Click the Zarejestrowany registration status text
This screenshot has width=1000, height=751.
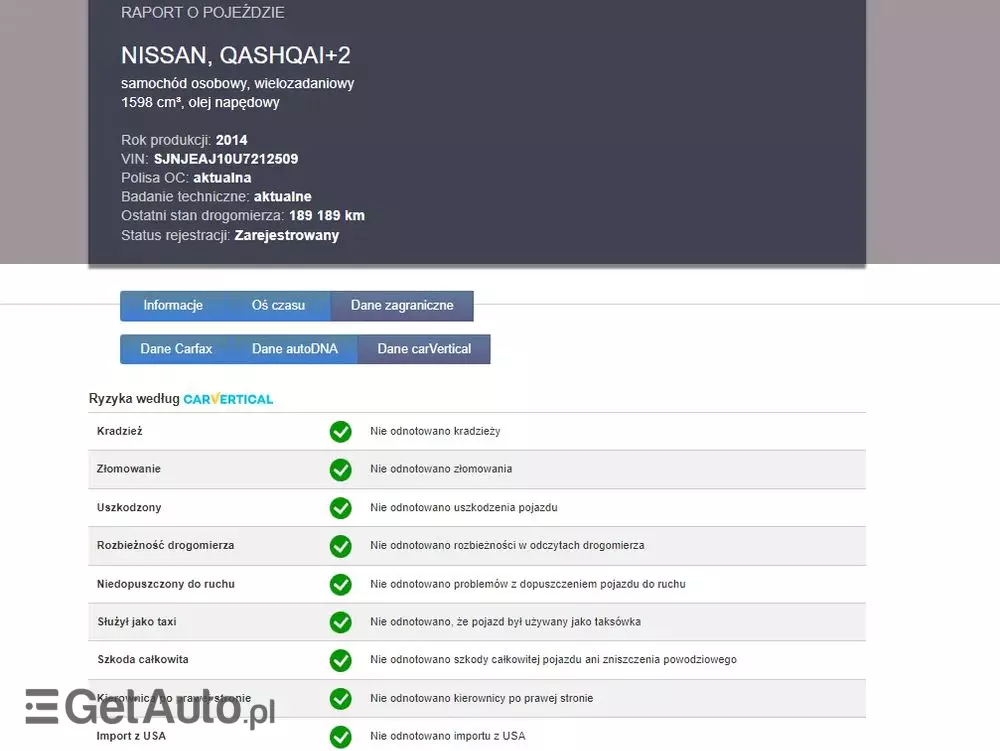click(287, 235)
